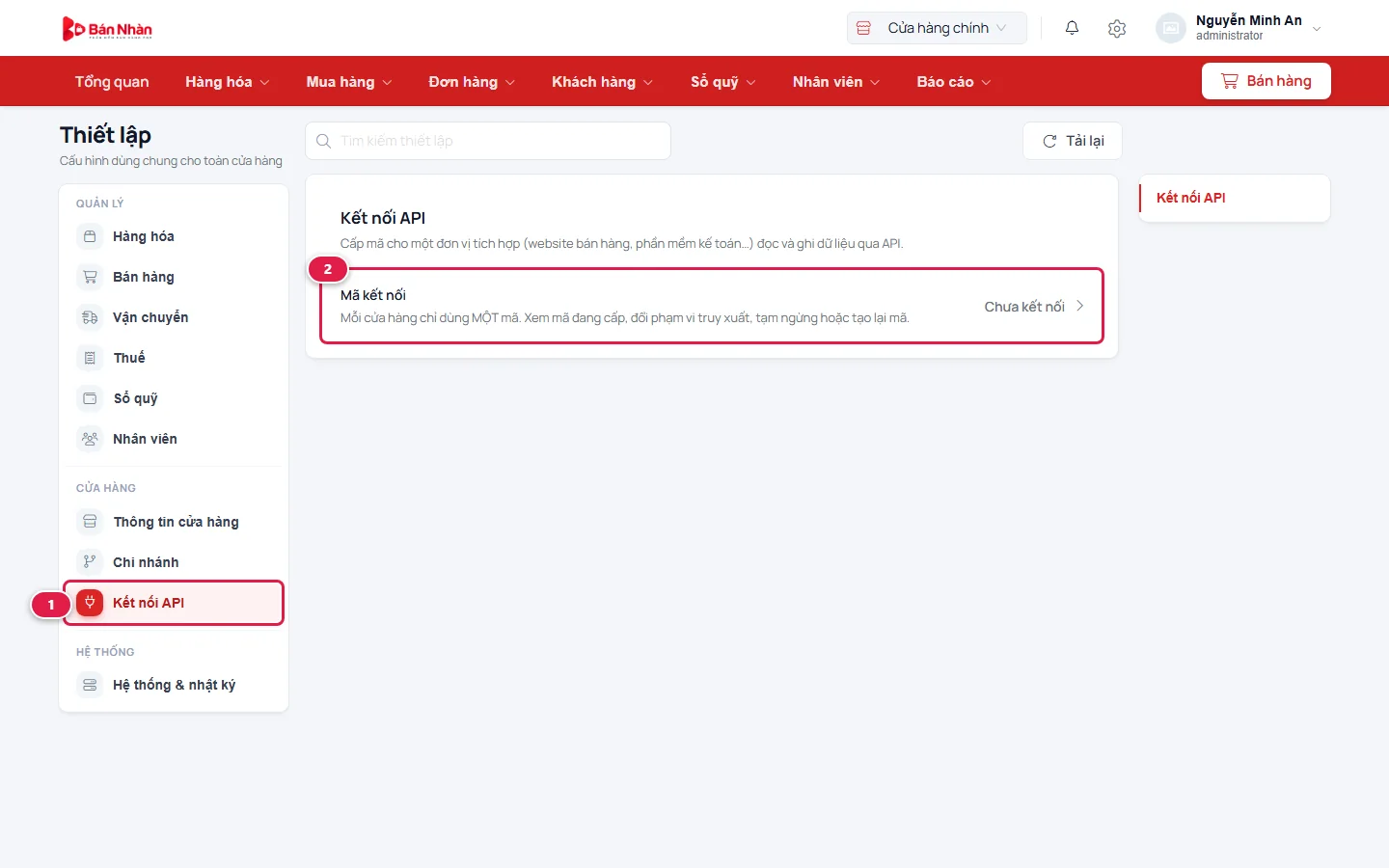Click the Thông tin cửa hàng icon
The image size is (1389, 868).
click(x=90, y=522)
